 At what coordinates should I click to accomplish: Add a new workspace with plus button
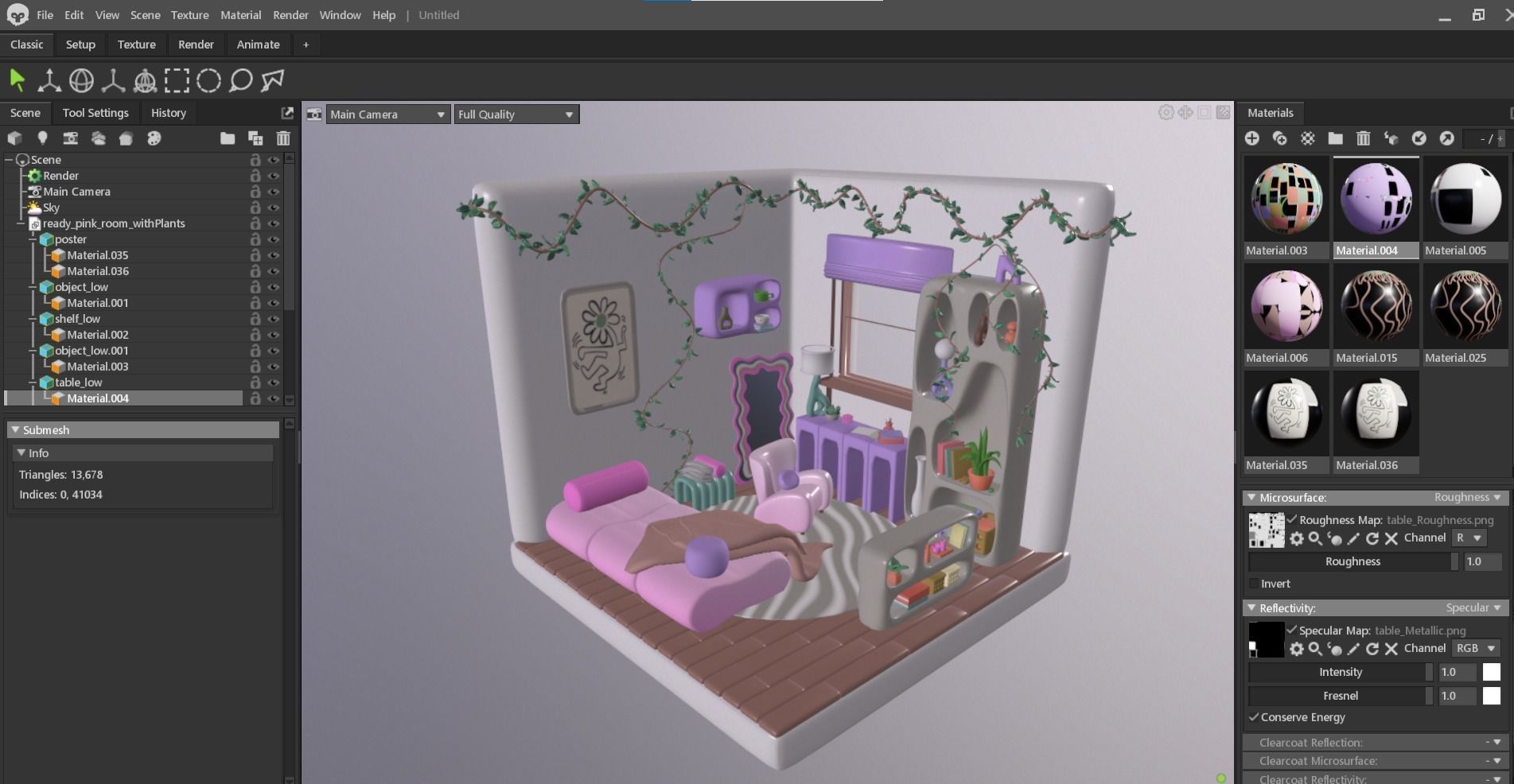tap(306, 45)
